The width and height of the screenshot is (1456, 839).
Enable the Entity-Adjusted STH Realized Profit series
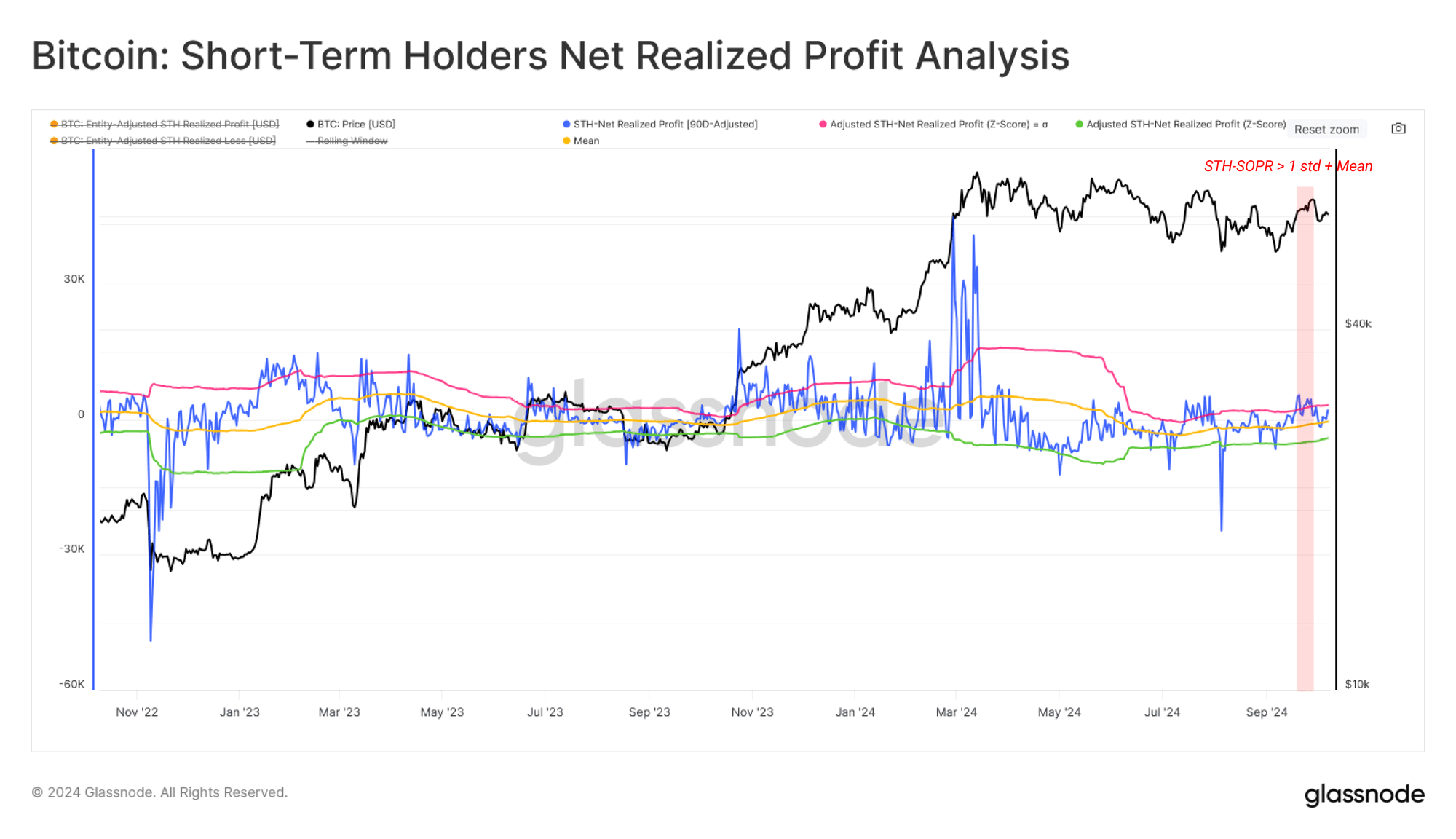click(x=165, y=124)
